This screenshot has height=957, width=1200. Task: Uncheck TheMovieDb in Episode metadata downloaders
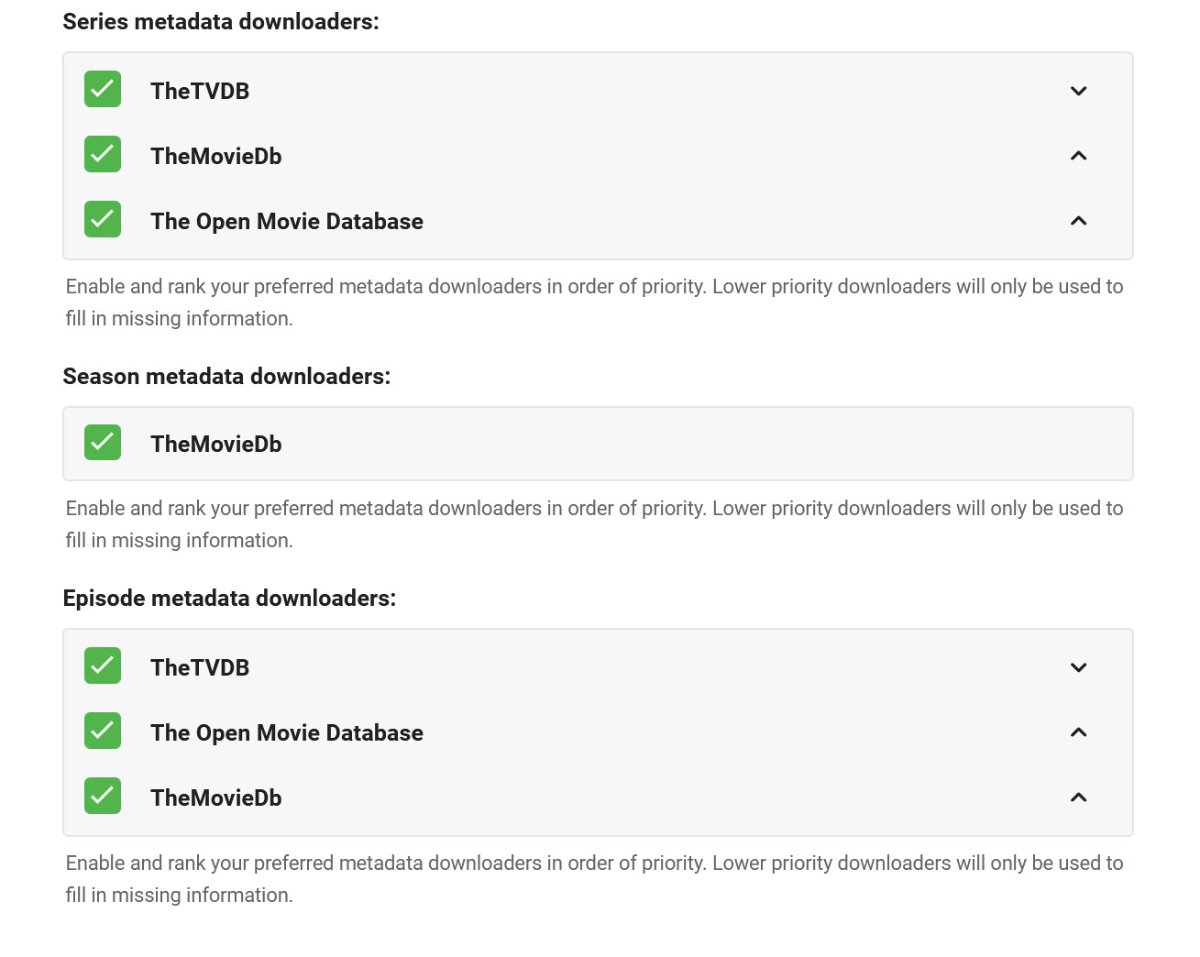point(102,796)
